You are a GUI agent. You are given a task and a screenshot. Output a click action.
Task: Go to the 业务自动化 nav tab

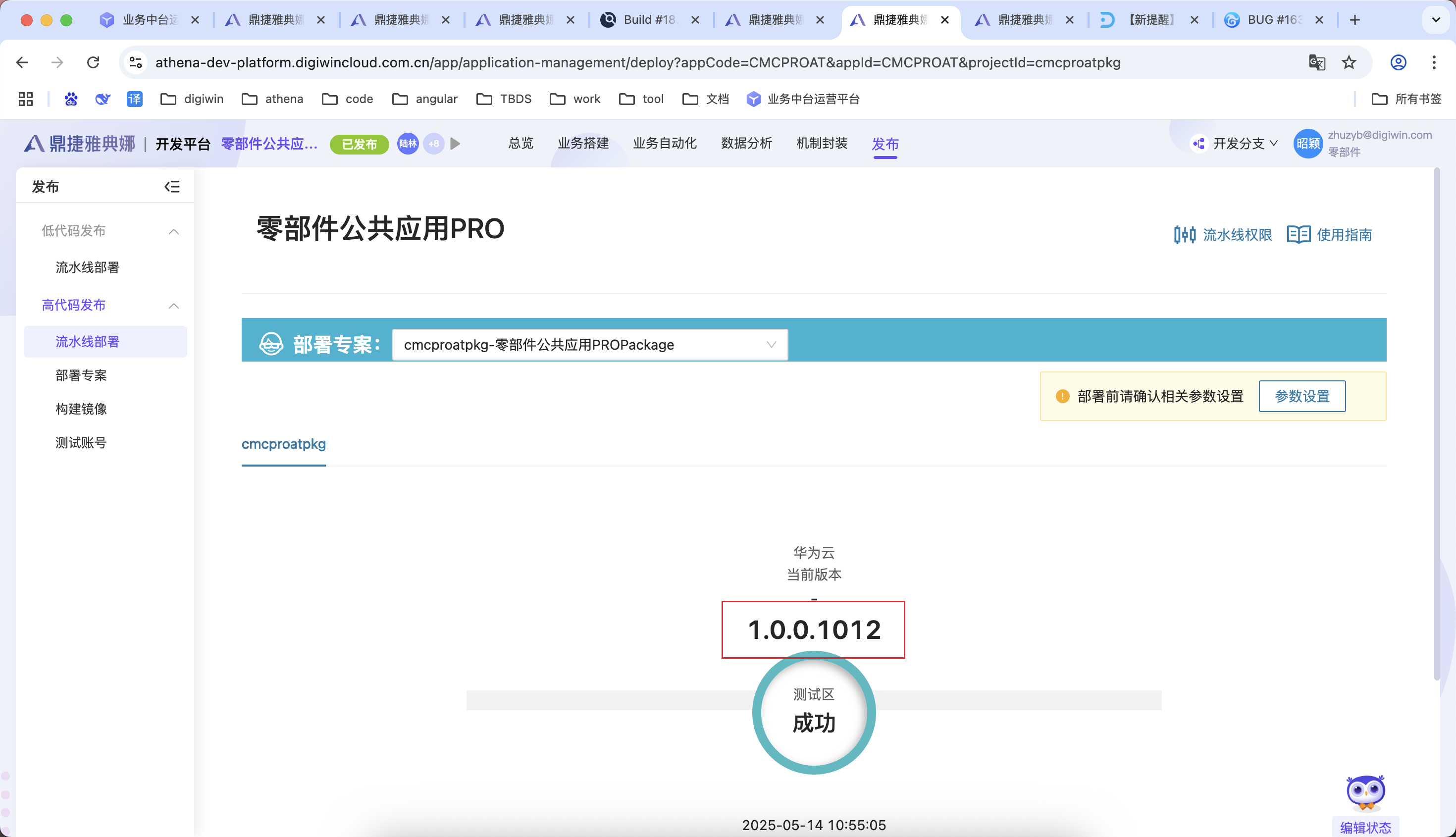pyautogui.click(x=665, y=143)
